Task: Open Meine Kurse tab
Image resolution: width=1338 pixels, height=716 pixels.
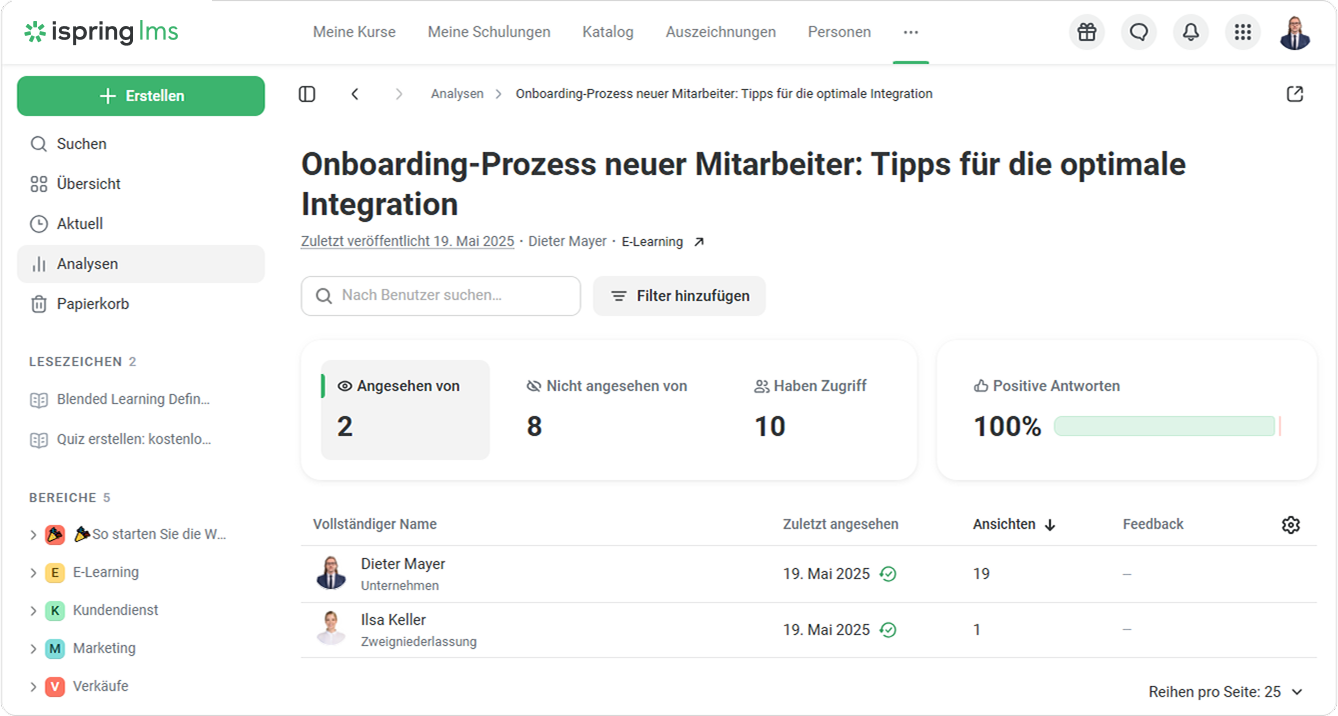Action: click(x=354, y=32)
